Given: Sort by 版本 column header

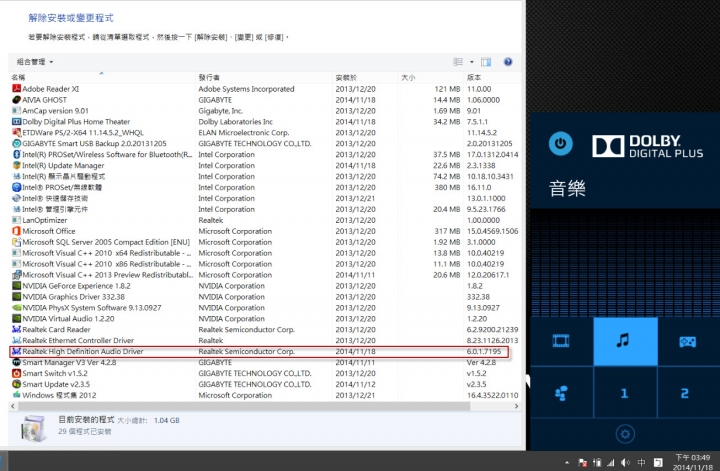Looking at the screenshot, I should (474, 78).
